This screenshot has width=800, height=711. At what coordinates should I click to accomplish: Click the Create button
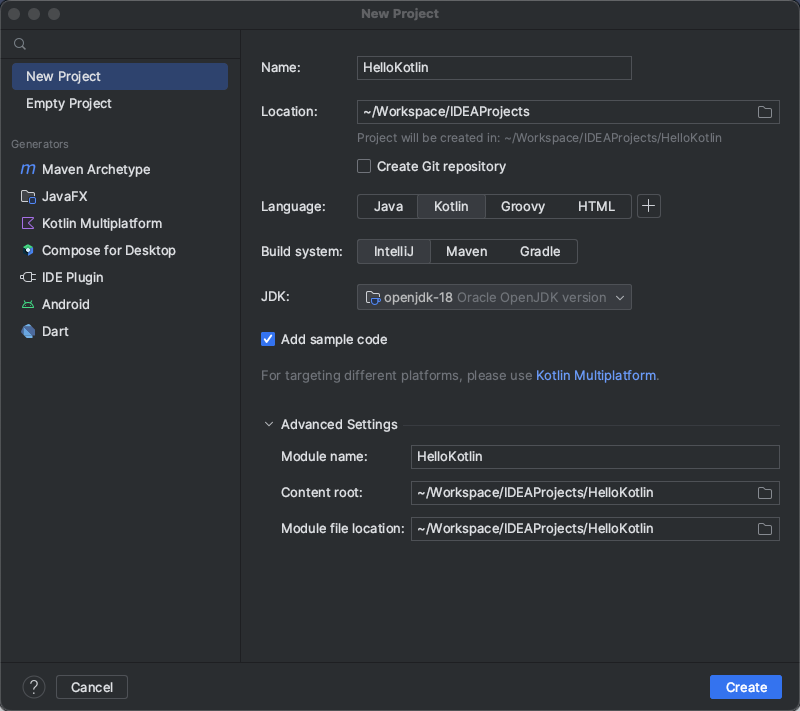click(x=746, y=687)
